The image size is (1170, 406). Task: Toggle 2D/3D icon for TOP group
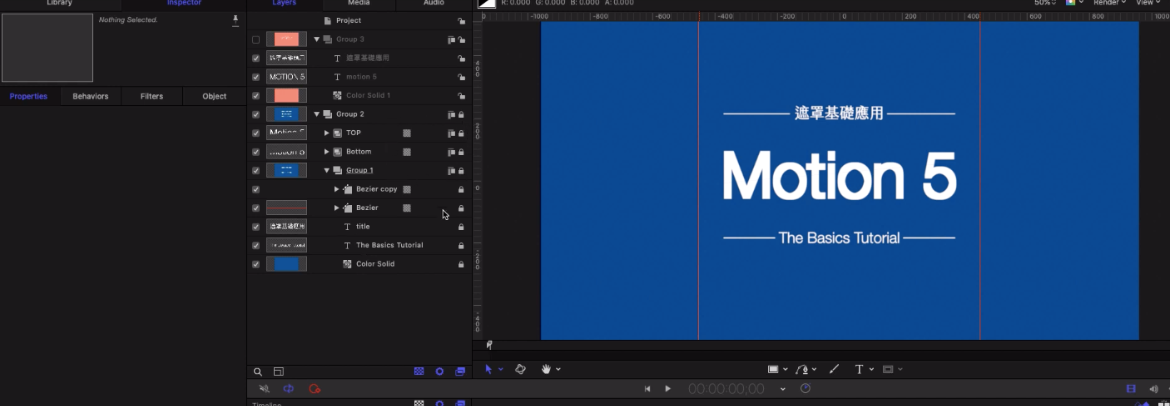[x=451, y=133]
